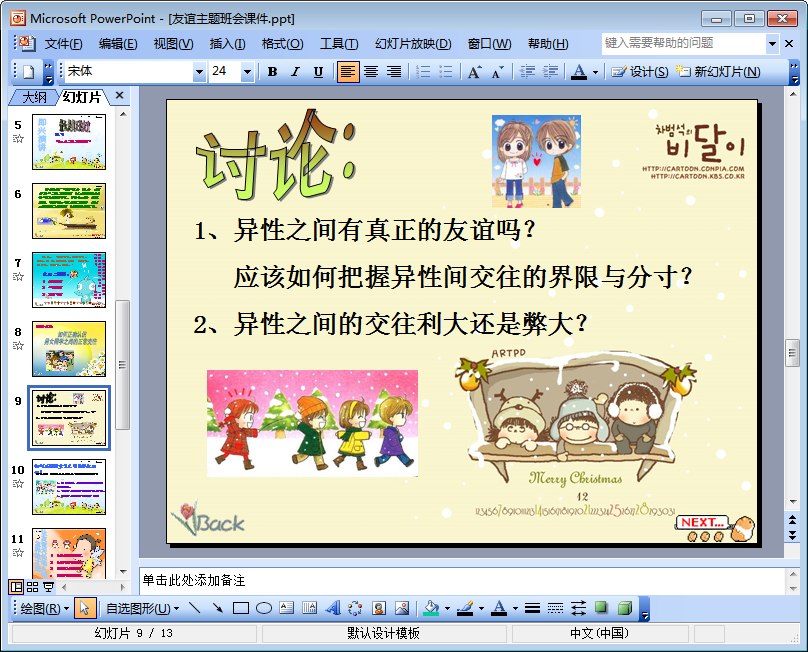Insert picture from file
This screenshot has height=652, width=808.
click(402, 609)
